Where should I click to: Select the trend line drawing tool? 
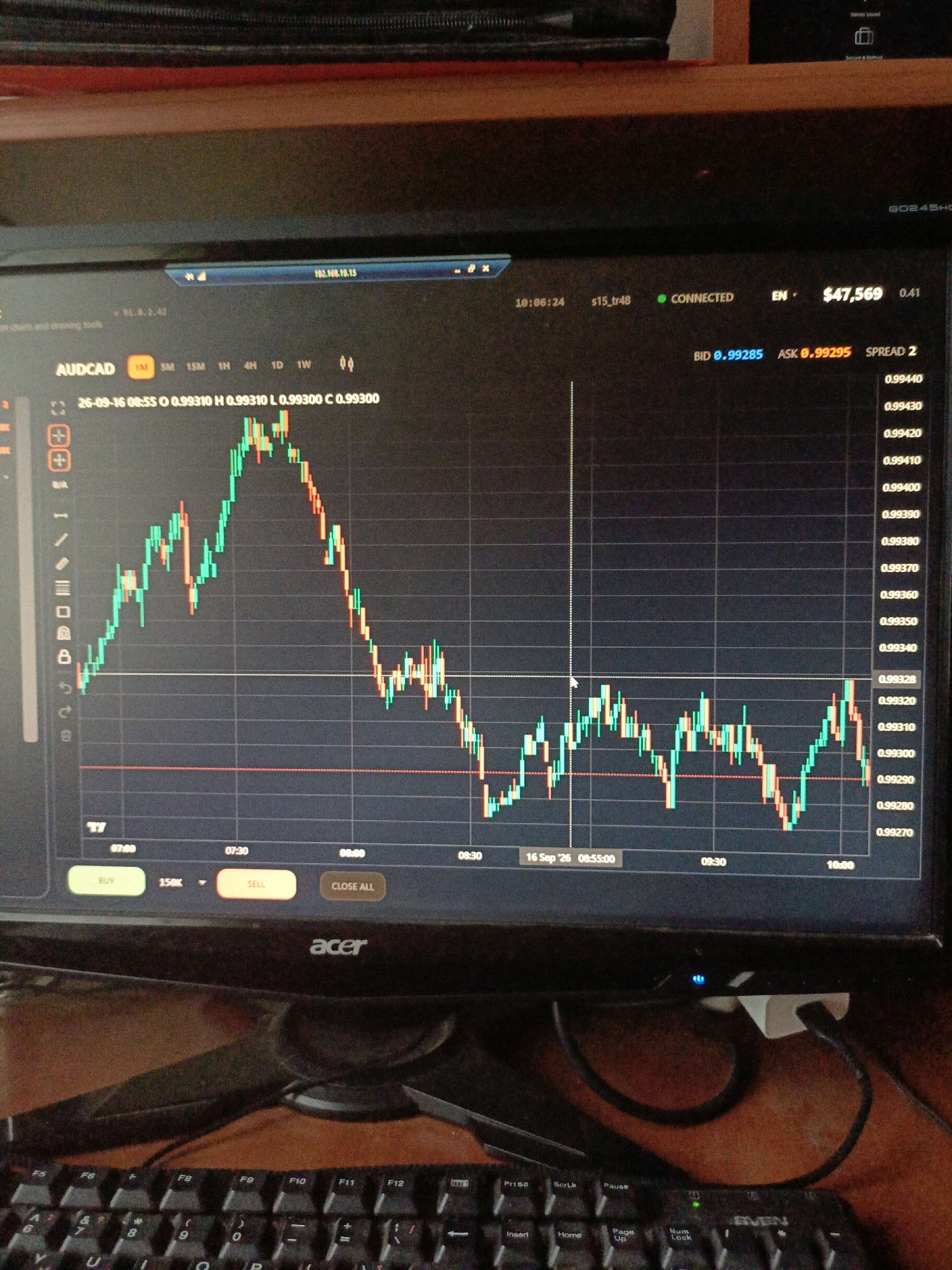point(62,540)
